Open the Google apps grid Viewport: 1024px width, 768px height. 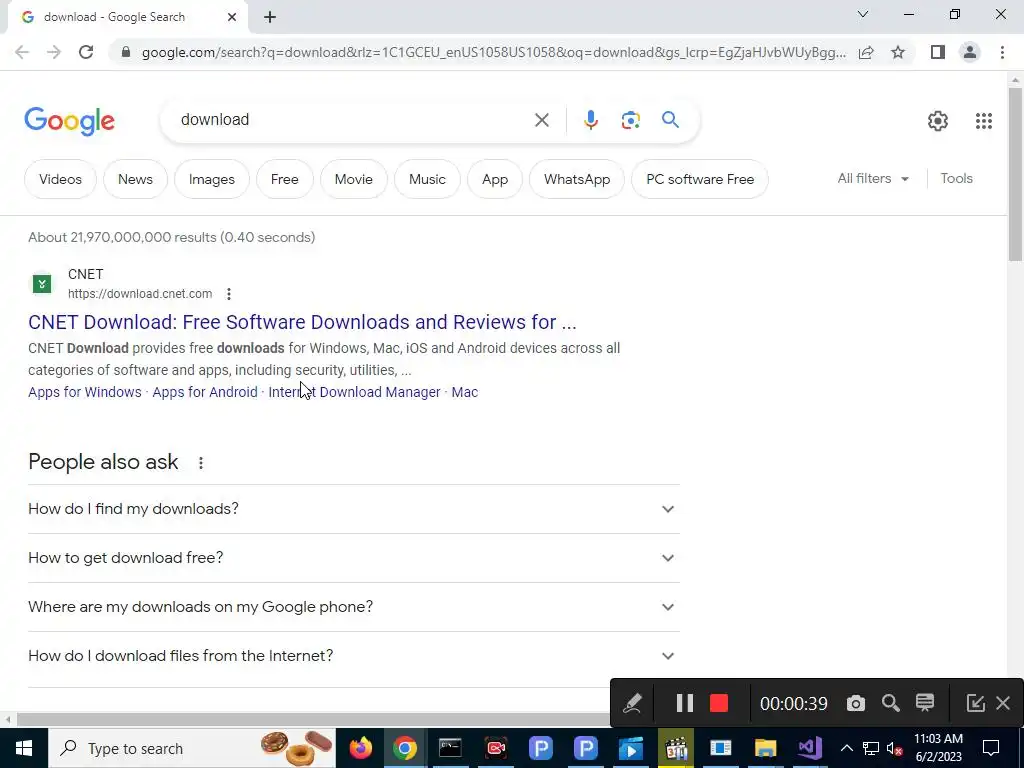(984, 121)
